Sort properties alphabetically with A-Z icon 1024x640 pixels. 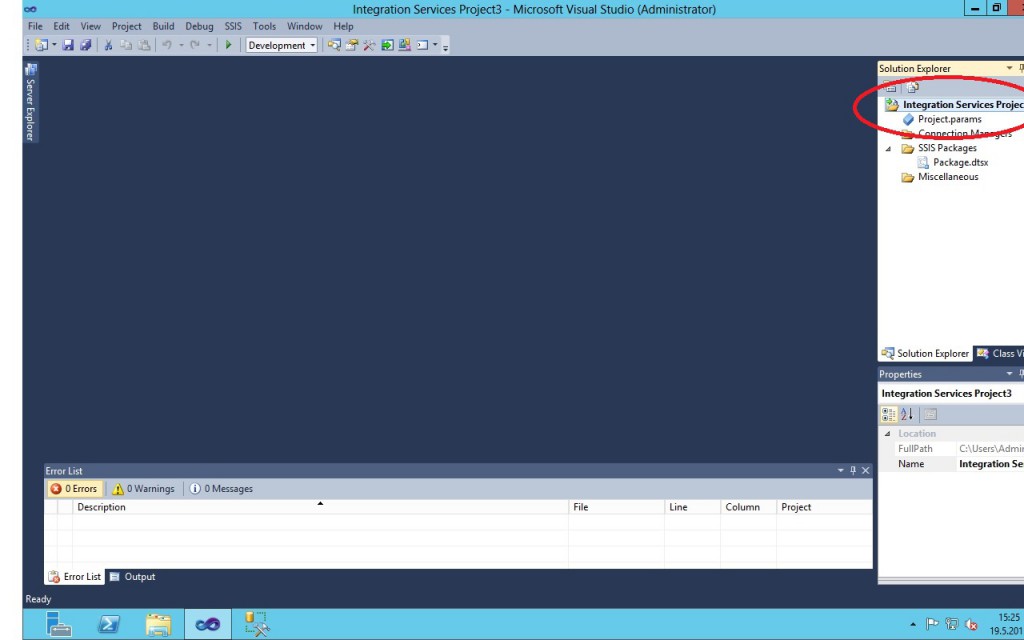click(x=907, y=414)
